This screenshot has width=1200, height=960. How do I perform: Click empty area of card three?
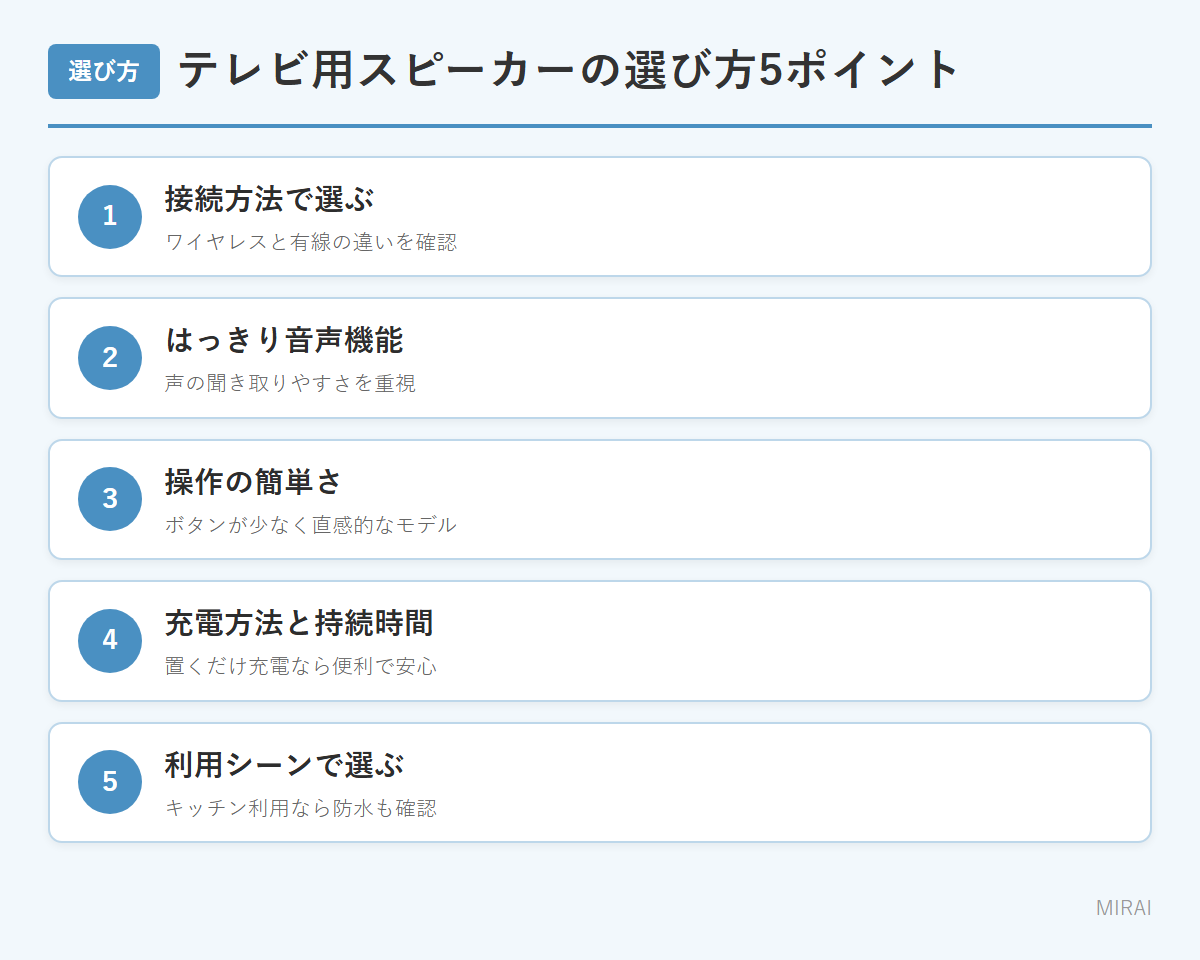point(800,500)
